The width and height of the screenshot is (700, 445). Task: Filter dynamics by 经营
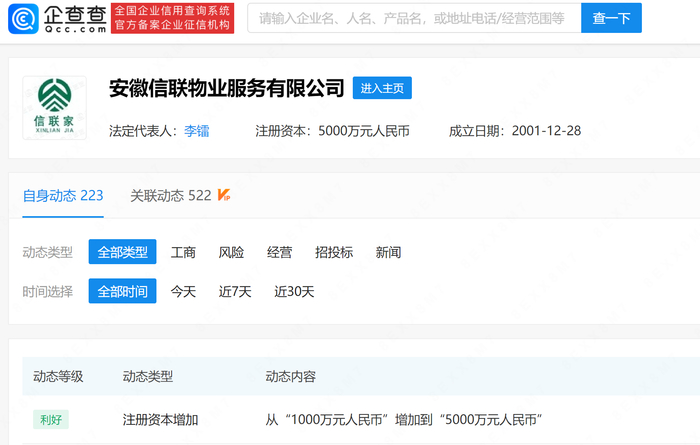pos(279,252)
